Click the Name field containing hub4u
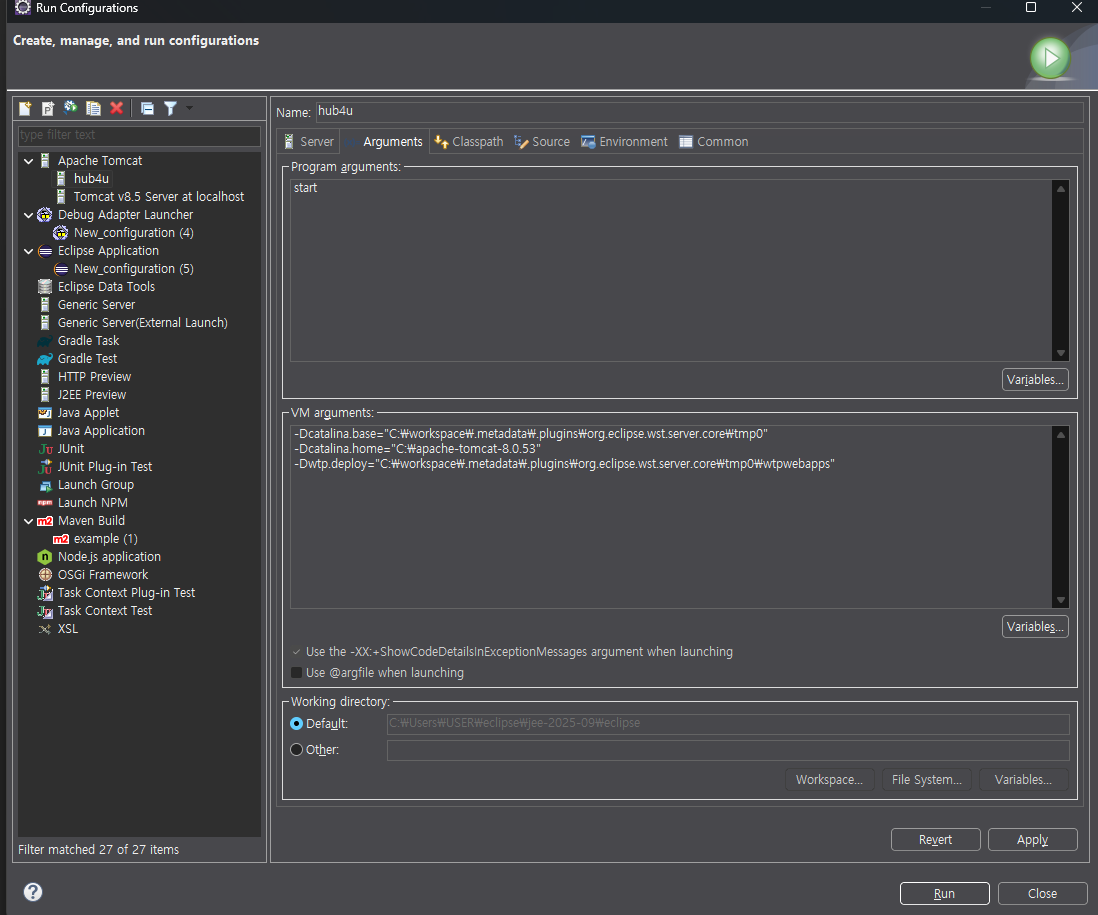 tap(700, 111)
